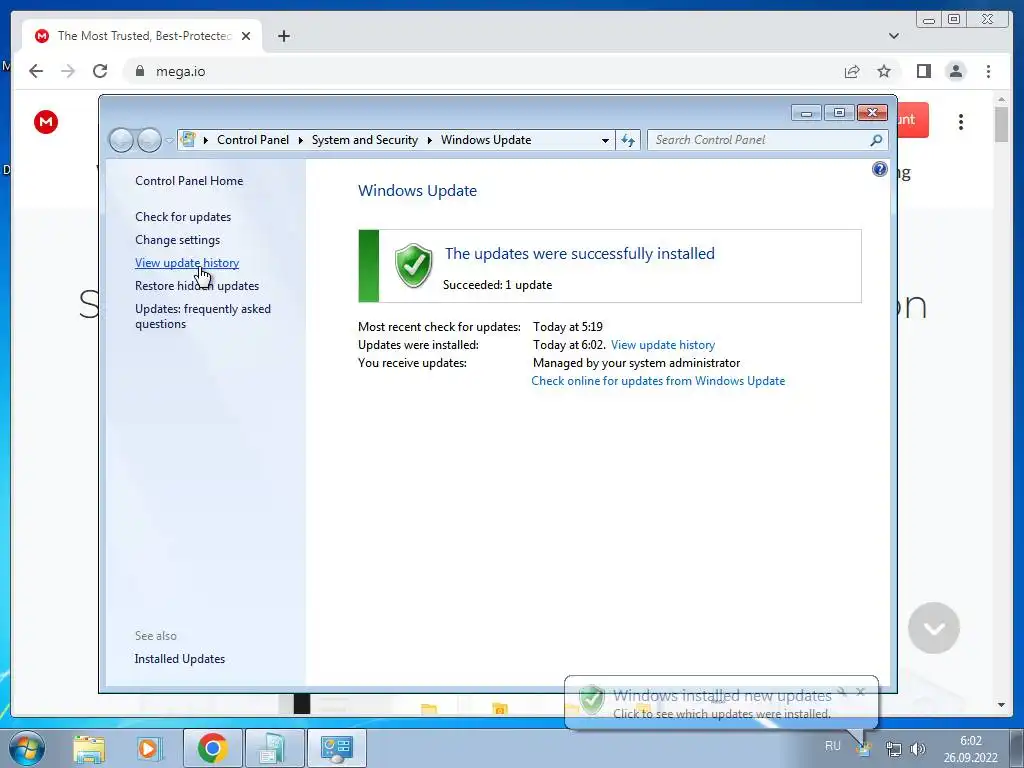This screenshot has height=768, width=1024.
Task: Click the Control Panel breadcrumb
Action: point(253,140)
